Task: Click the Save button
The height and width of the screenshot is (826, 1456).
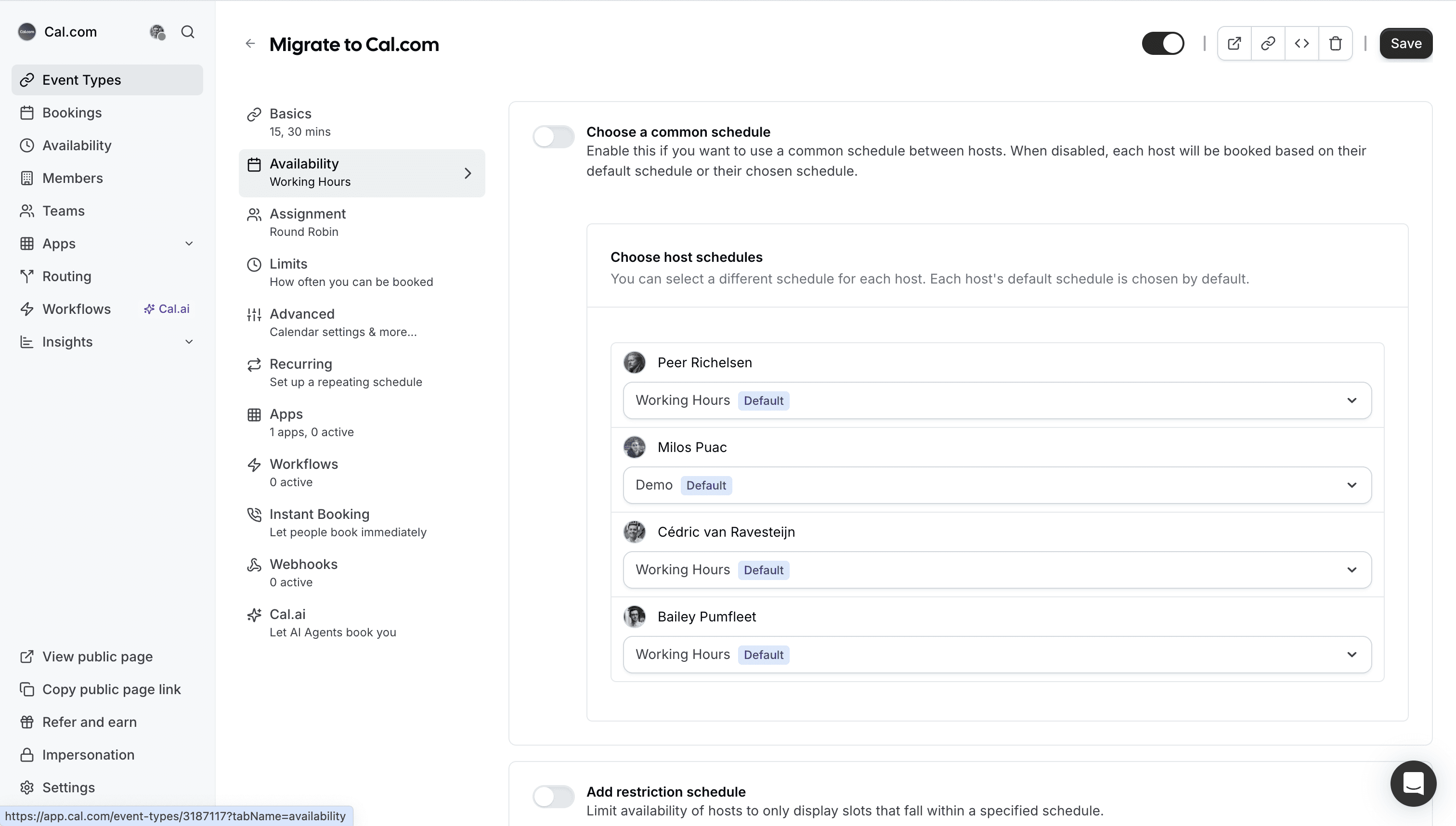Action: click(1405, 44)
